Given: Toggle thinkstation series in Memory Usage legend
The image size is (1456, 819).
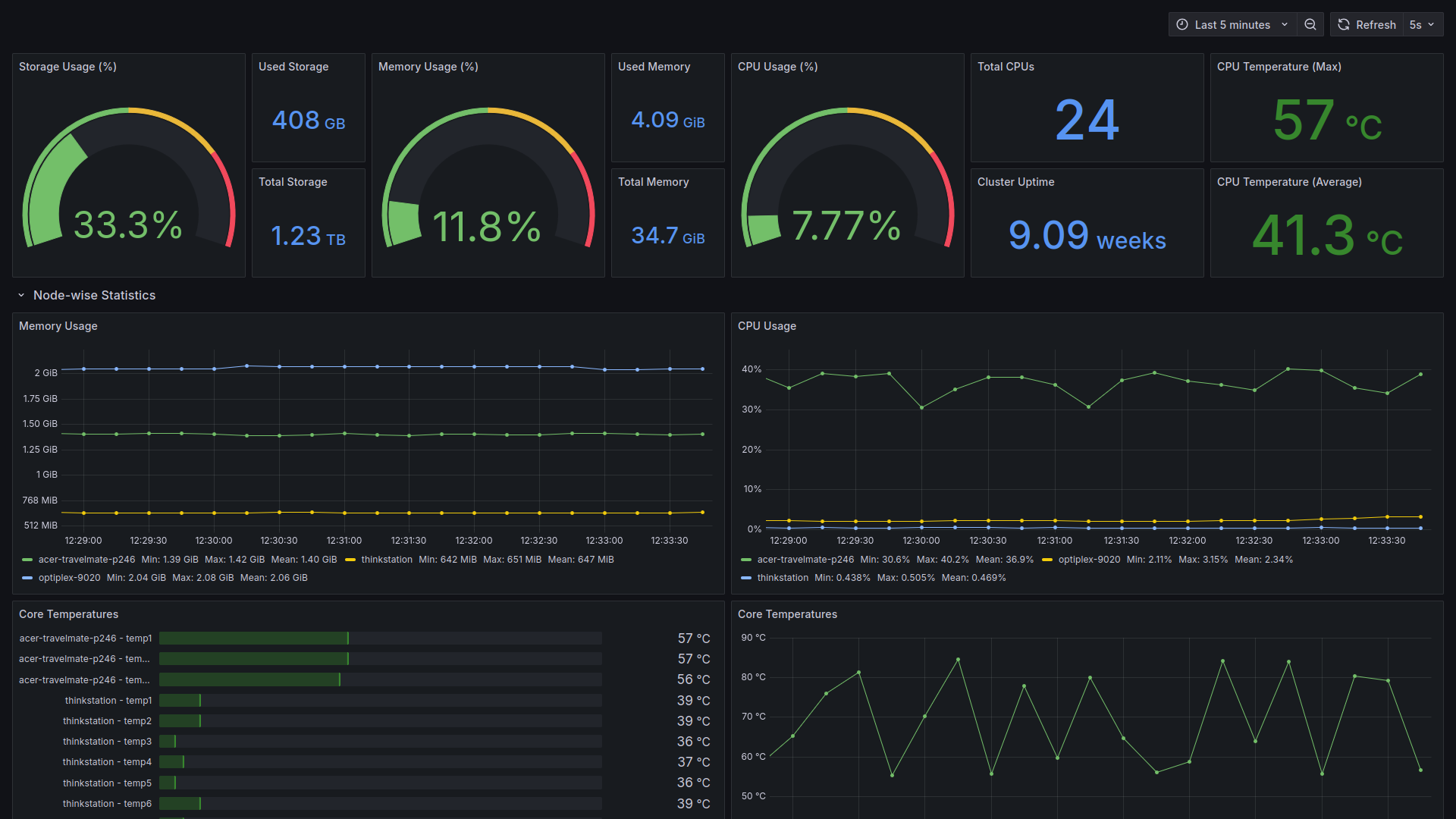Looking at the screenshot, I should 387,559.
